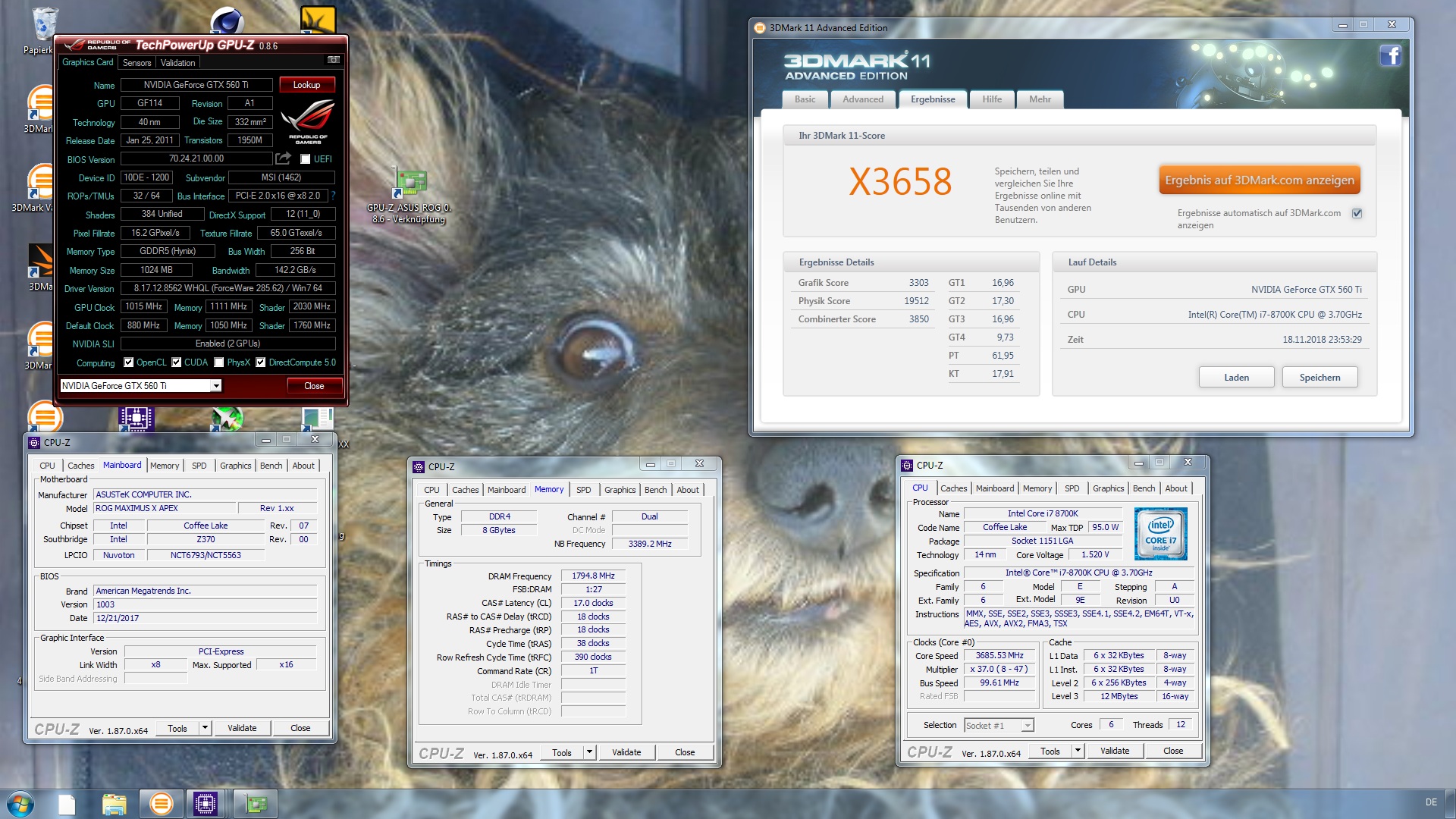Screen dimensions: 1456x819
Task: Click the ROG logo in GPU-Z panel
Action: 308,121
